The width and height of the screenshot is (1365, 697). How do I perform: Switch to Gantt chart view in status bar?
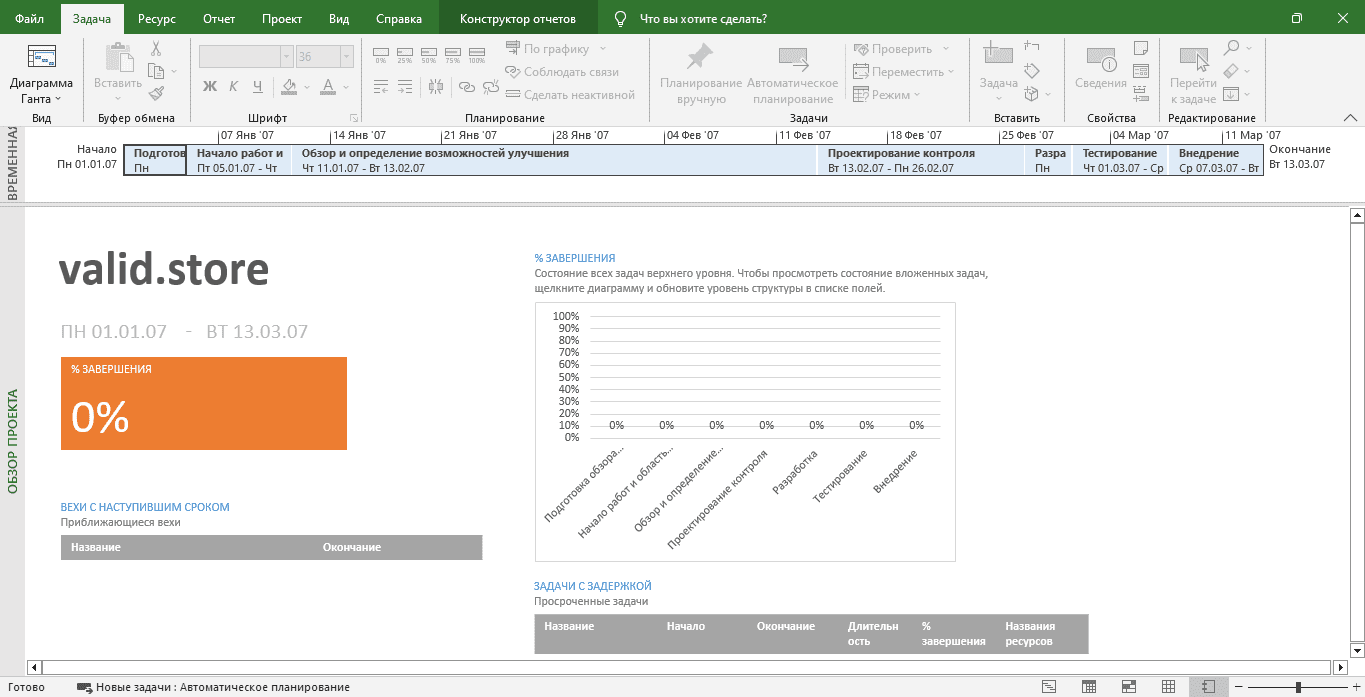point(1049,687)
